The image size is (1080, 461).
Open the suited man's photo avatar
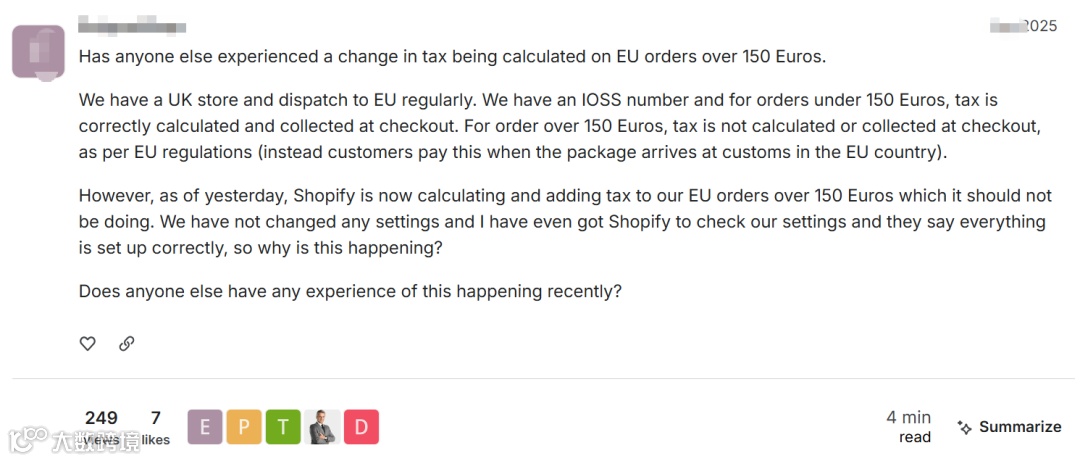pos(322,427)
